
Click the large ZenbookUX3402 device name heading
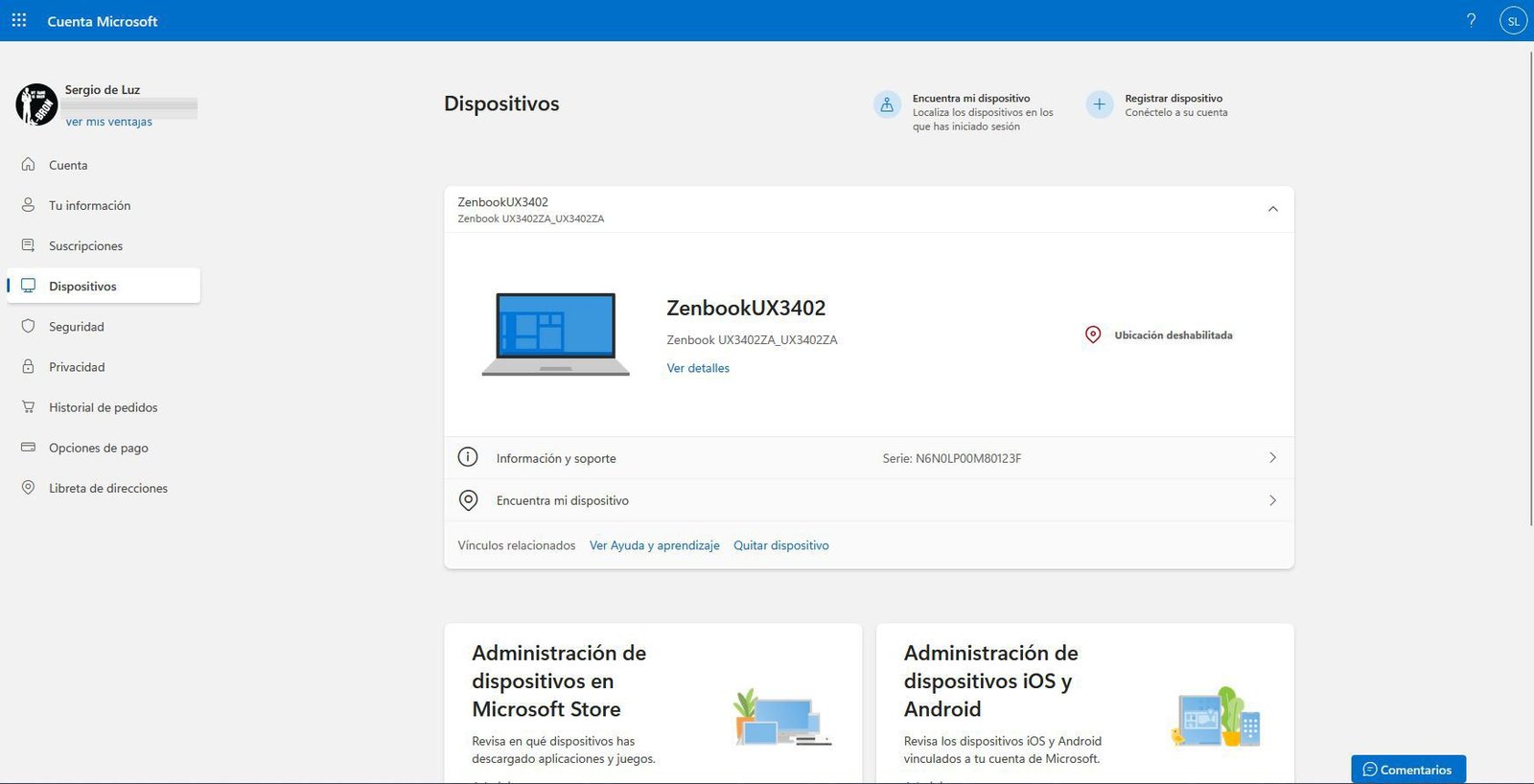[x=746, y=308]
